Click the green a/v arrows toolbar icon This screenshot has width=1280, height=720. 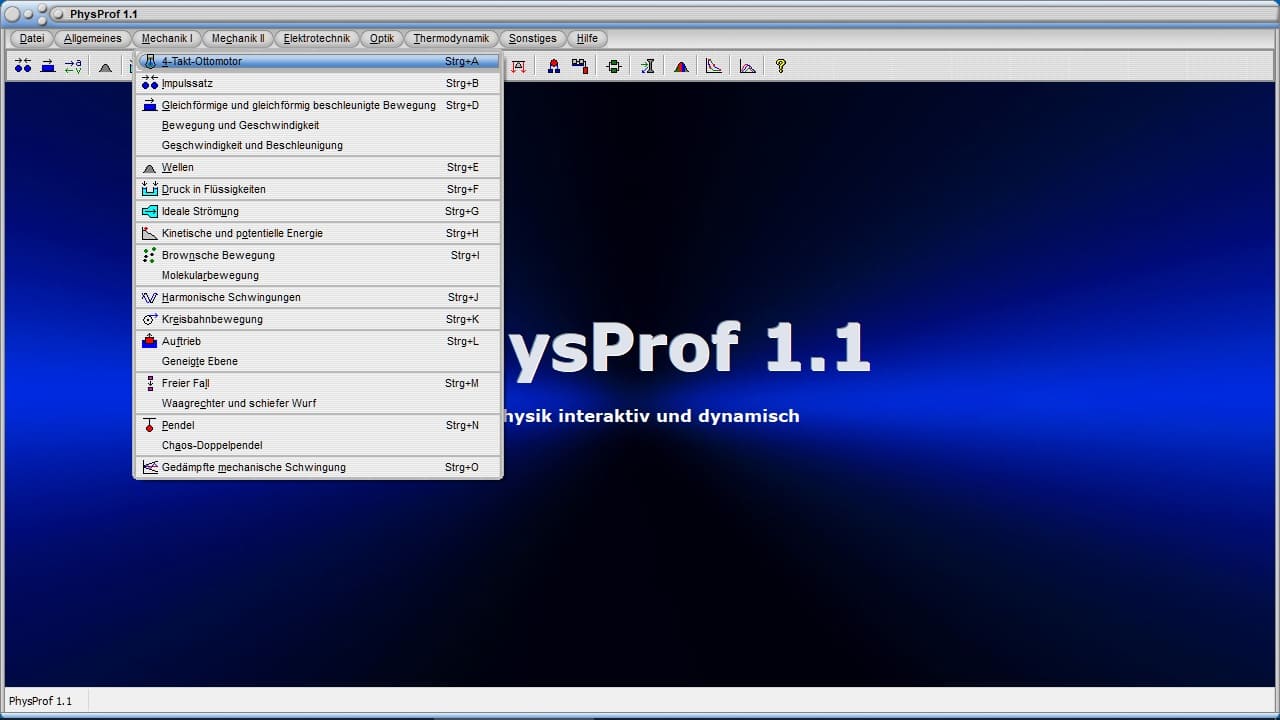pos(73,66)
